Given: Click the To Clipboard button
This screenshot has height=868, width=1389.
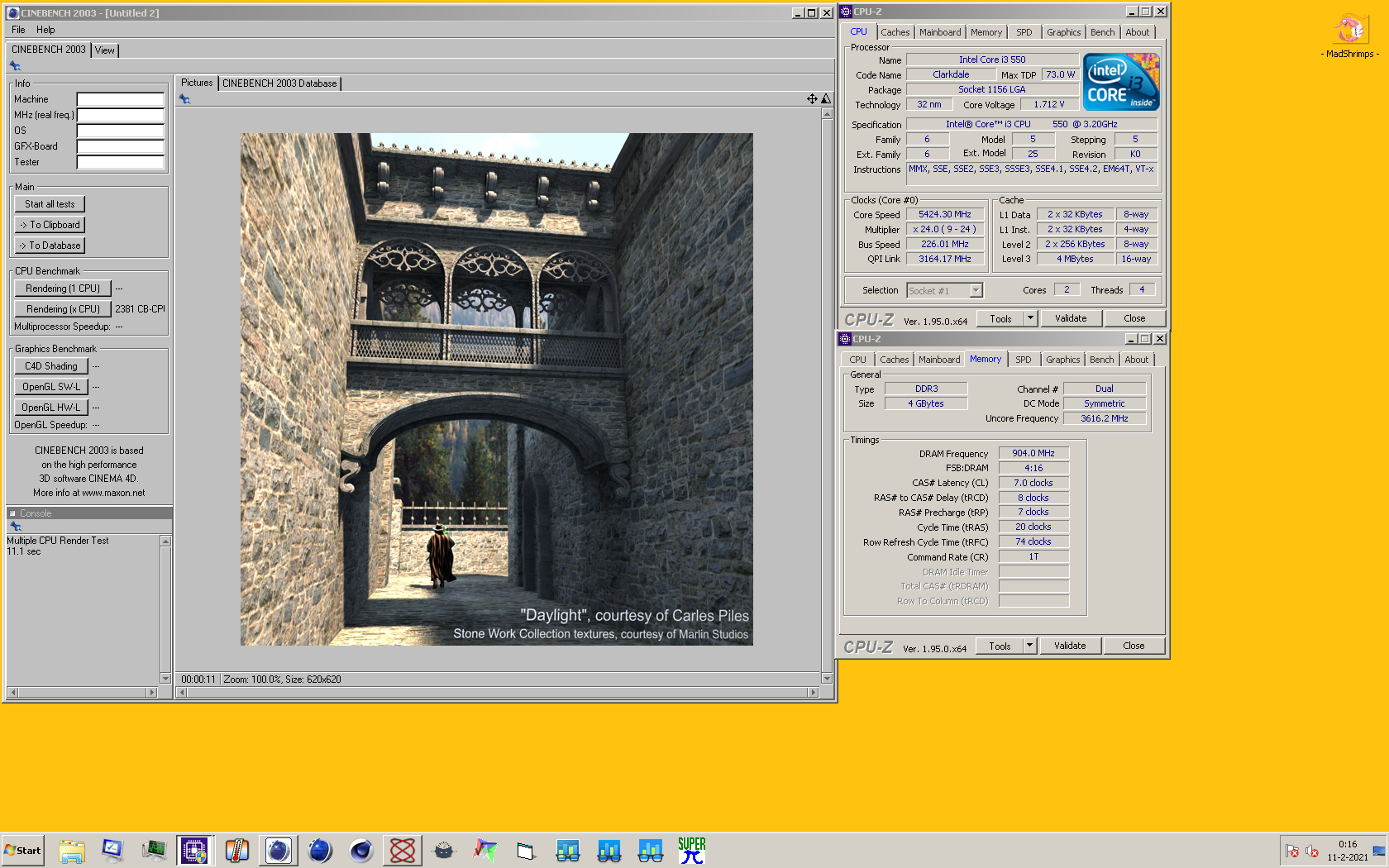Looking at the screenshot, I should pos(50,225).
